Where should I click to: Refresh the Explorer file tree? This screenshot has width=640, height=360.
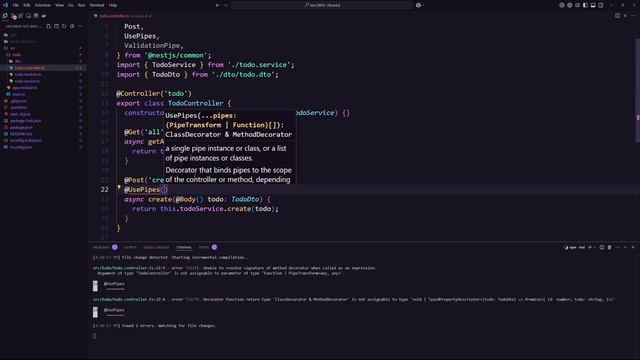[64, 26]
